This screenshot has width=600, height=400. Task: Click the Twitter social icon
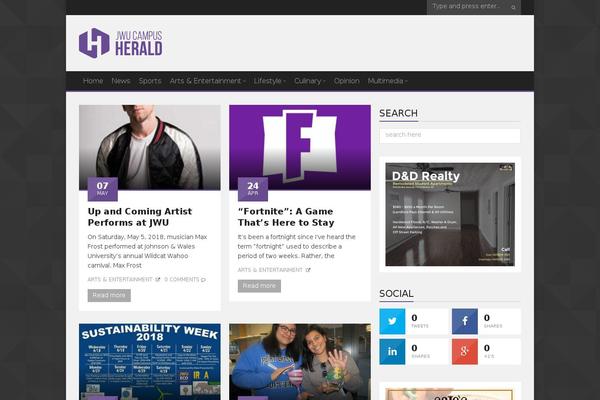click(392, 321)
